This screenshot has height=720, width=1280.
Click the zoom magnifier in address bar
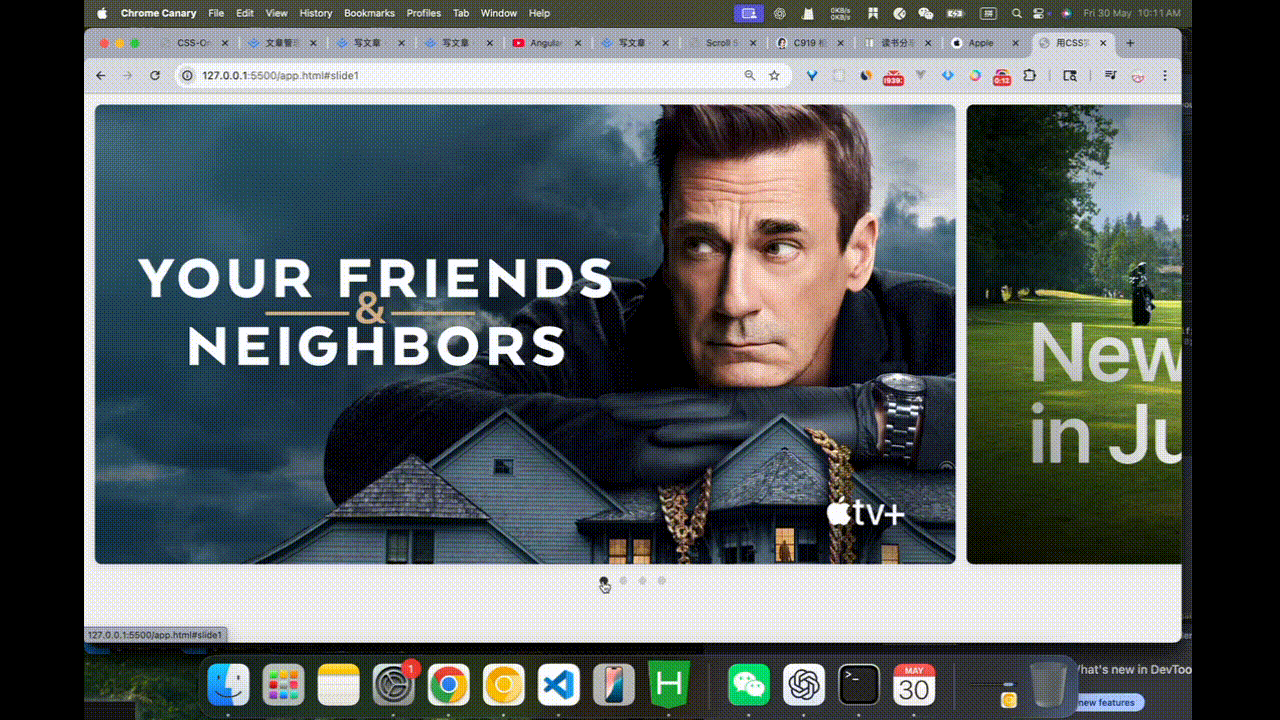pyautogui.click(x=750, y=75)
